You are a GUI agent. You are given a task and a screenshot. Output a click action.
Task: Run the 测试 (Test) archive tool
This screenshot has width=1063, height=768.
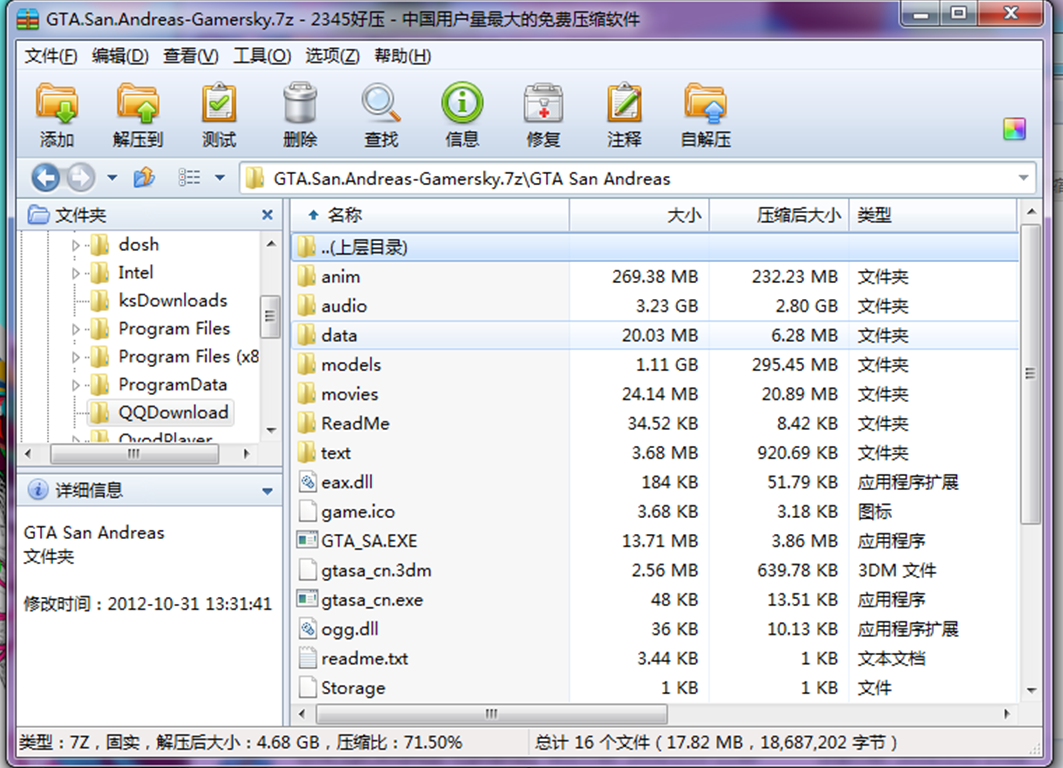(x=219, y=114)
